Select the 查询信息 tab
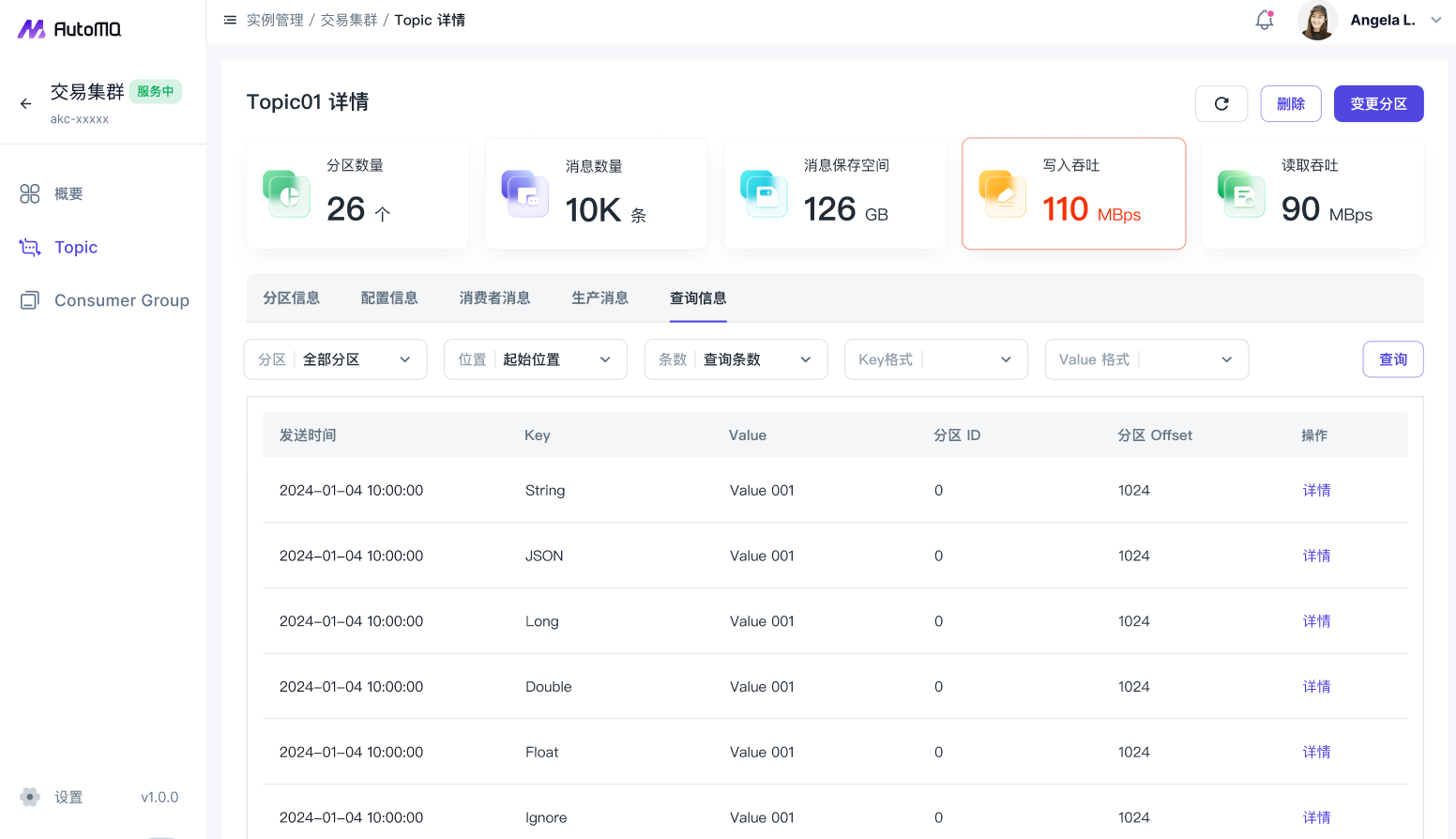The height and width of the screenshot is (839, 1456). click(x=698, y=298)
